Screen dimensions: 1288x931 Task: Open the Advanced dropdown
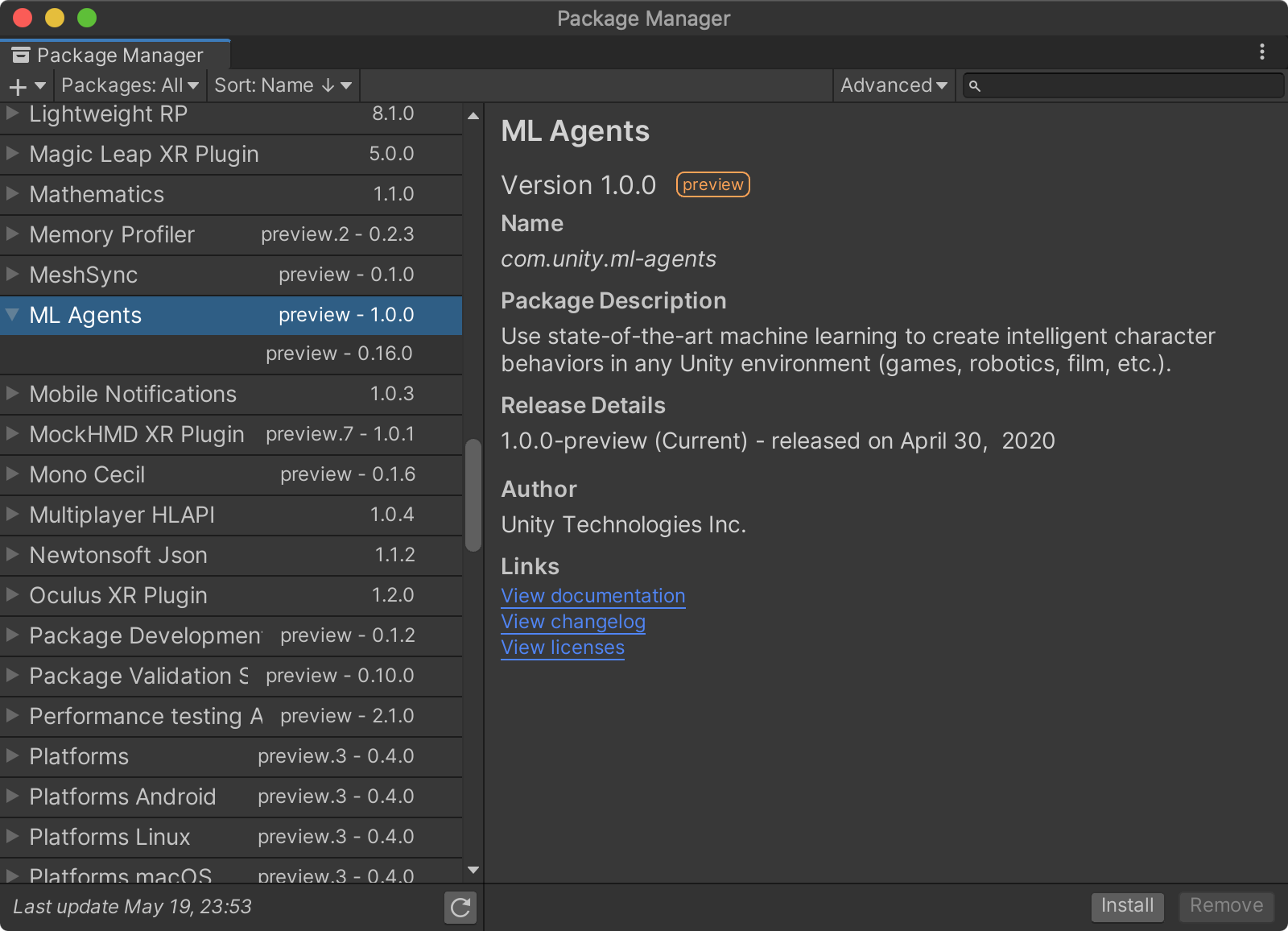tap(894, 85)
